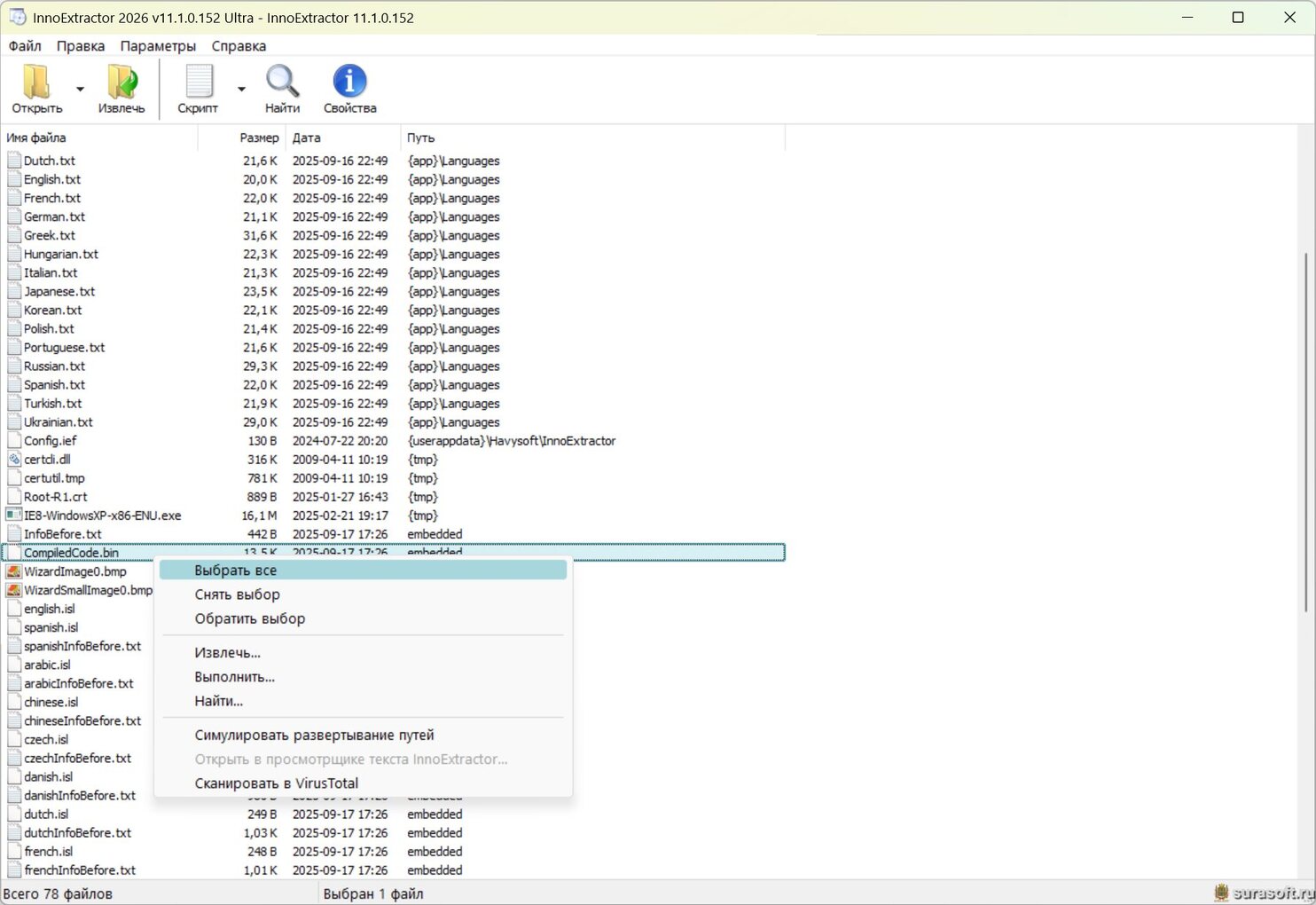This screenshot has height=905, width=1316.
Task: Select the CompiledCode.bin file name
Action: point(71,553)
